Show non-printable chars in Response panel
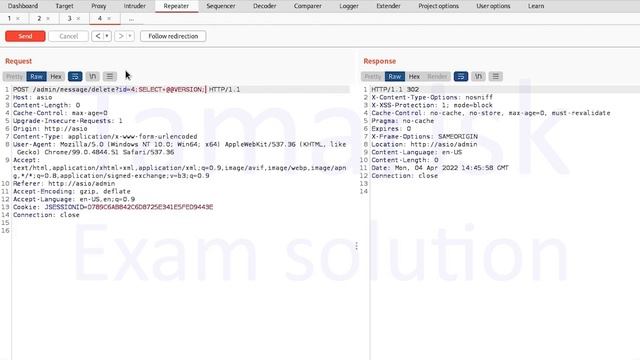640x360 pixels. coord(478,76)
